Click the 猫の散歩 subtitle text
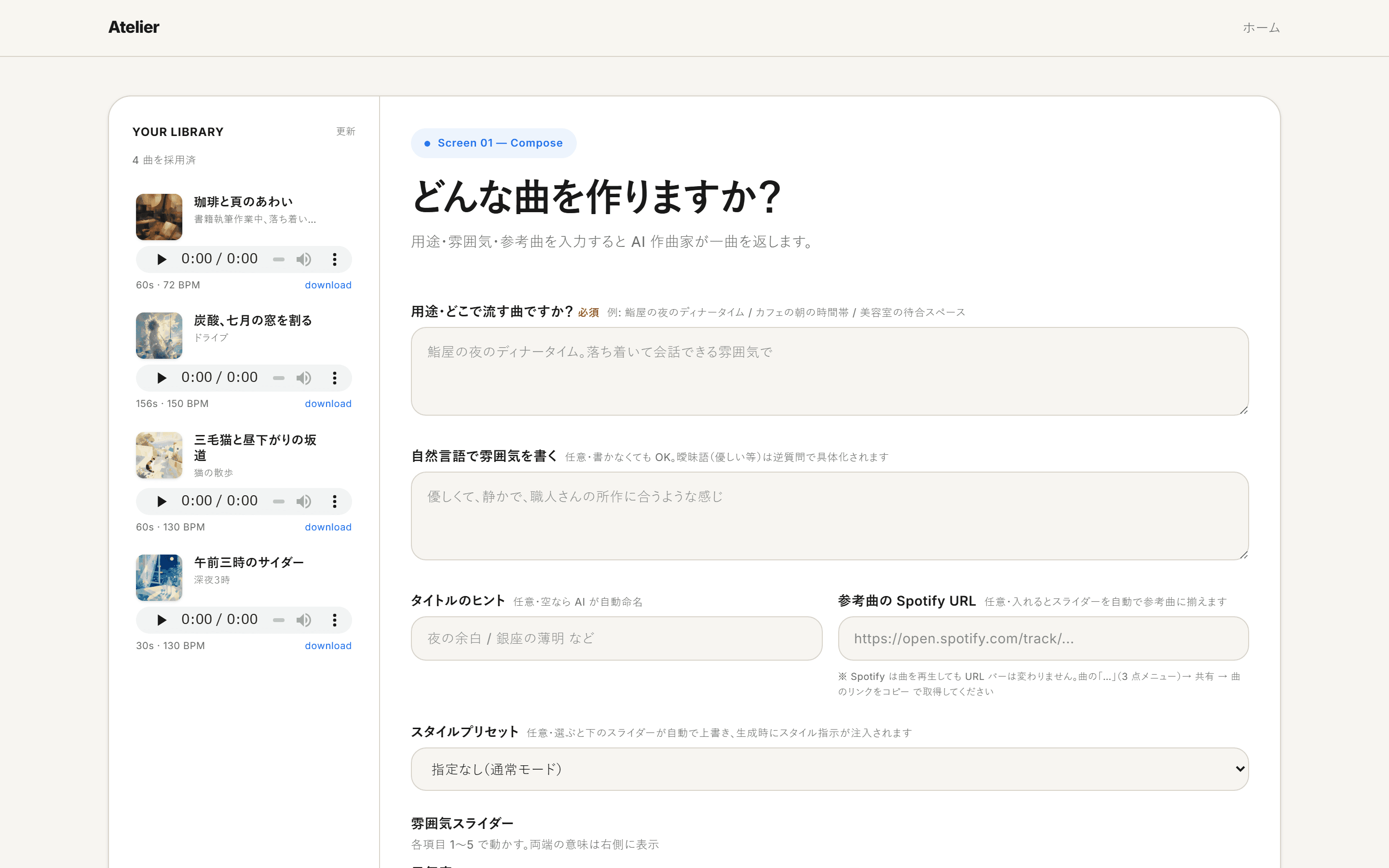 (214, 473)
